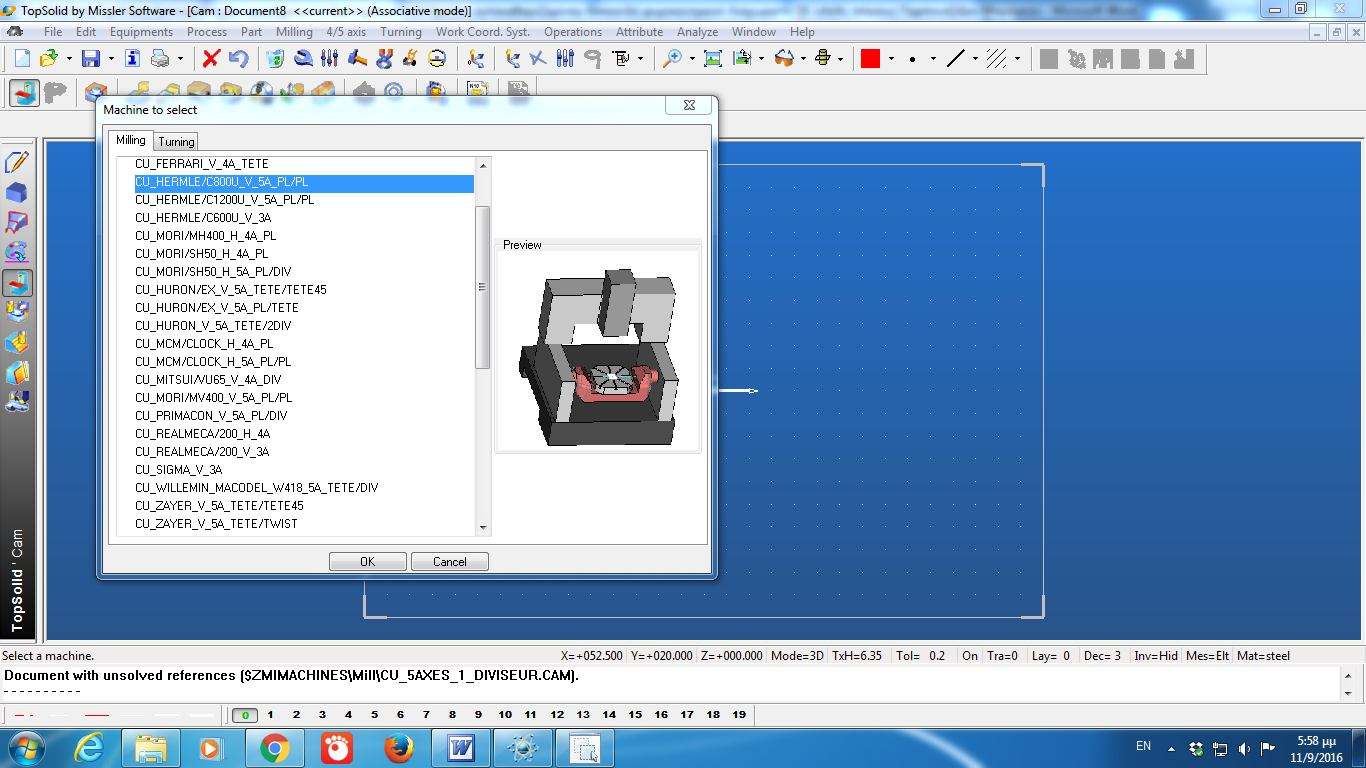Open the Milling menu

click(x=294, y=32)
